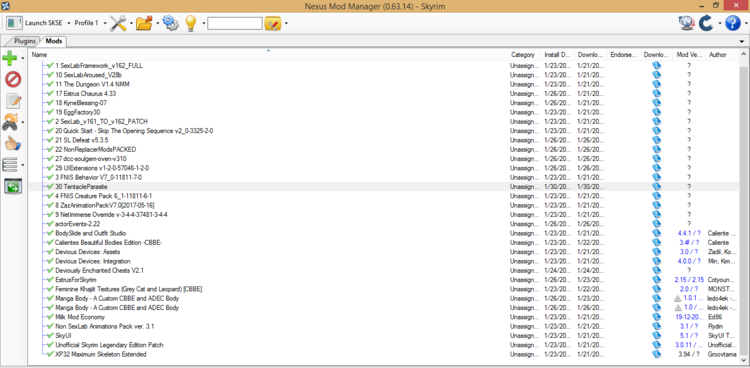Click download icon for XP32 Maximum Skeleton Extended

(657, 354)
